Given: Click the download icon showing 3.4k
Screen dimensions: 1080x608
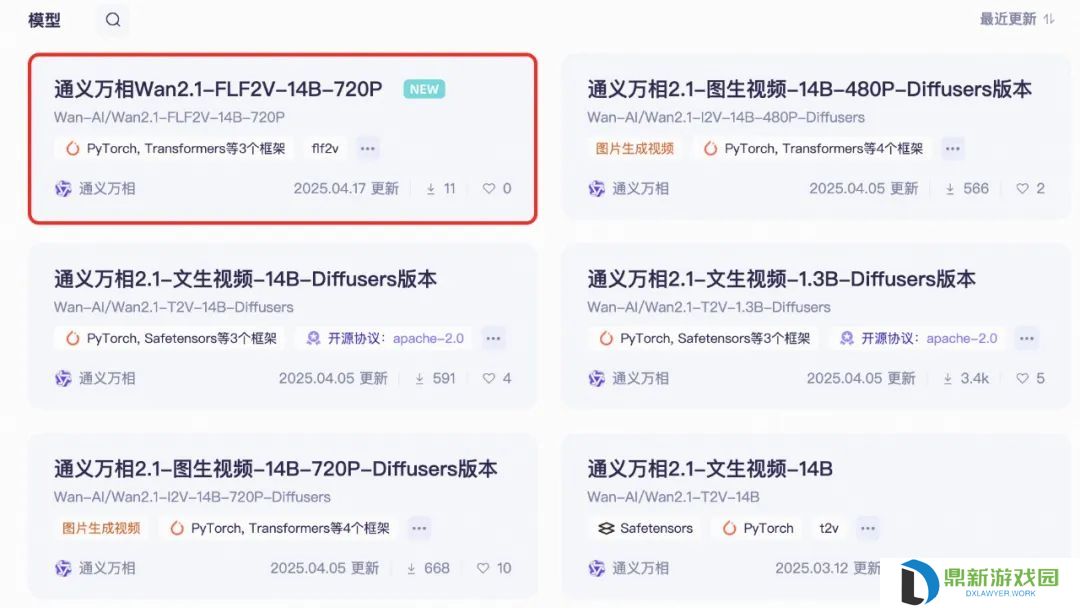Looking at the screenshot, I should [x=948, y=379].
